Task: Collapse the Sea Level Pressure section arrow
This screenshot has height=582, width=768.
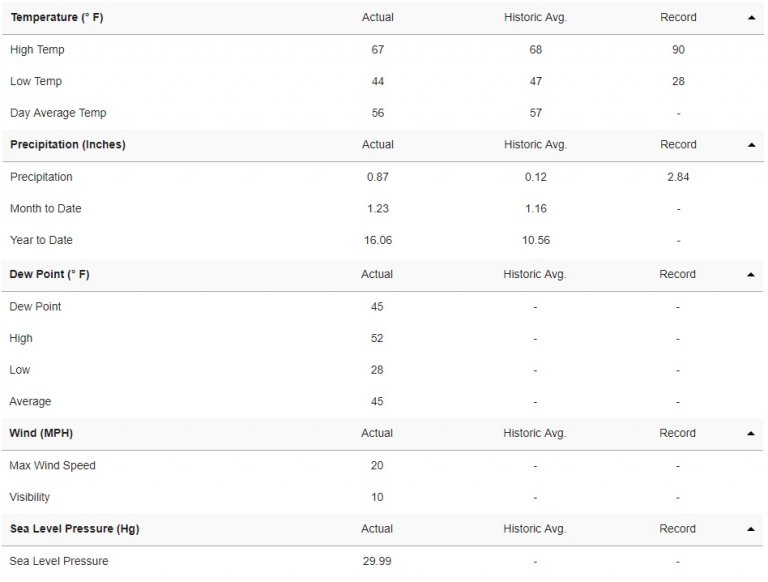Action: click(750, 529)
